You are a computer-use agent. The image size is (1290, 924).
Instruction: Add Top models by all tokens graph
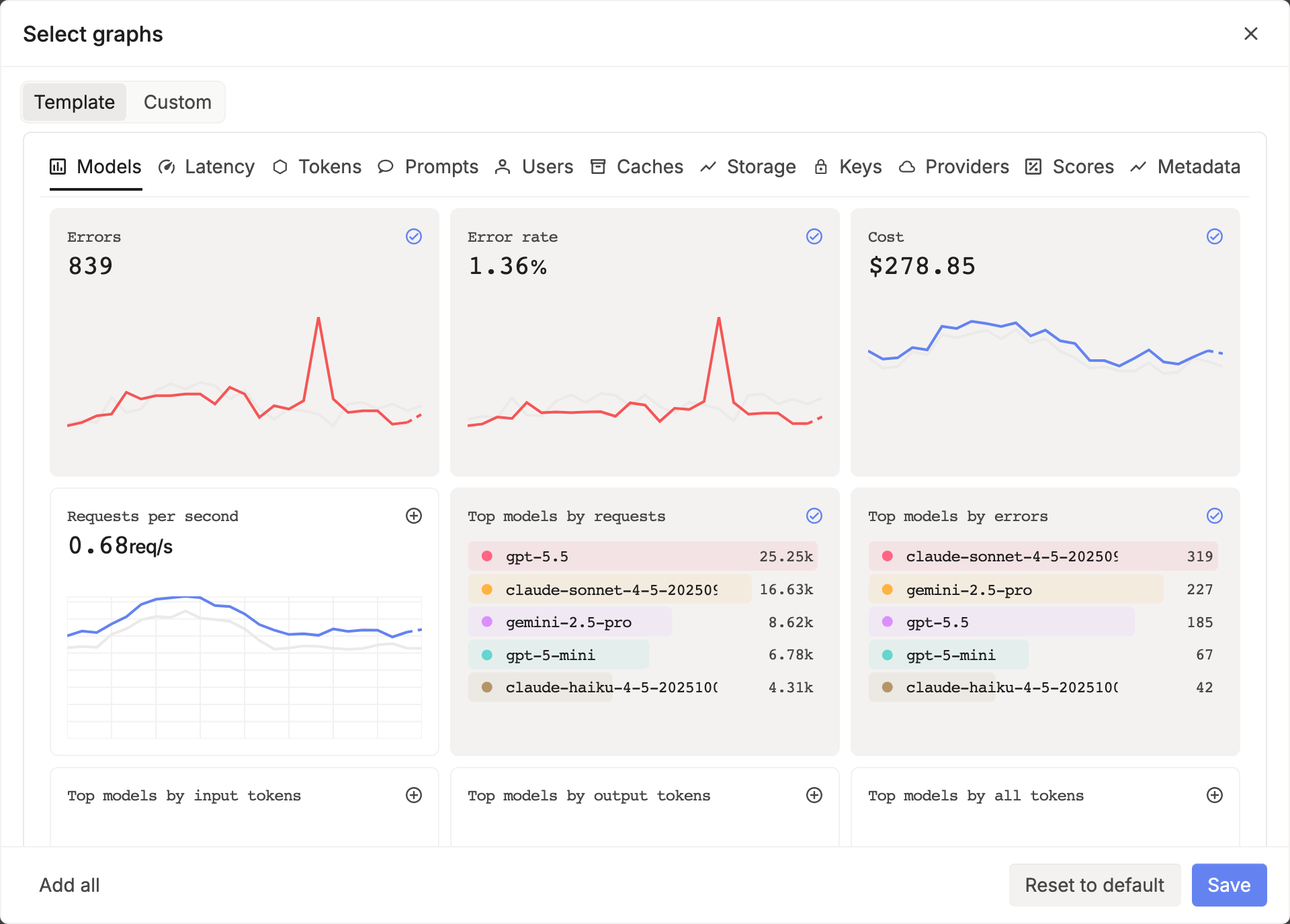(x=1215, y=795)
